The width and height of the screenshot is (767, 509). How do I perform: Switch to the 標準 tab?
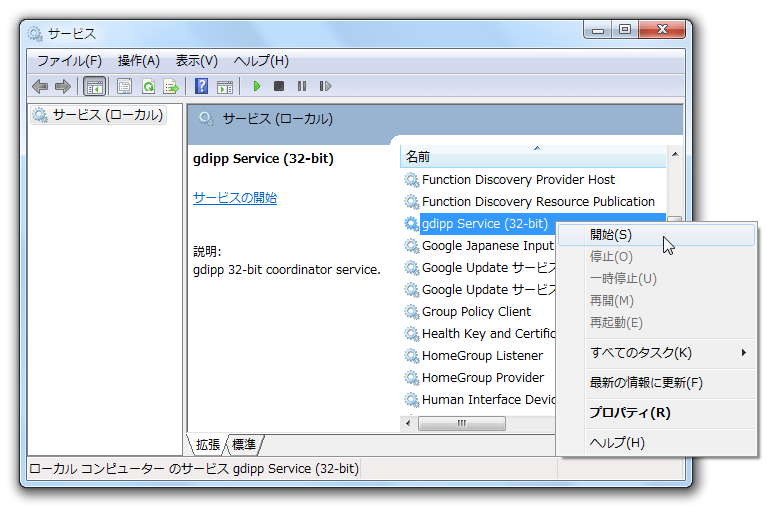244,444
